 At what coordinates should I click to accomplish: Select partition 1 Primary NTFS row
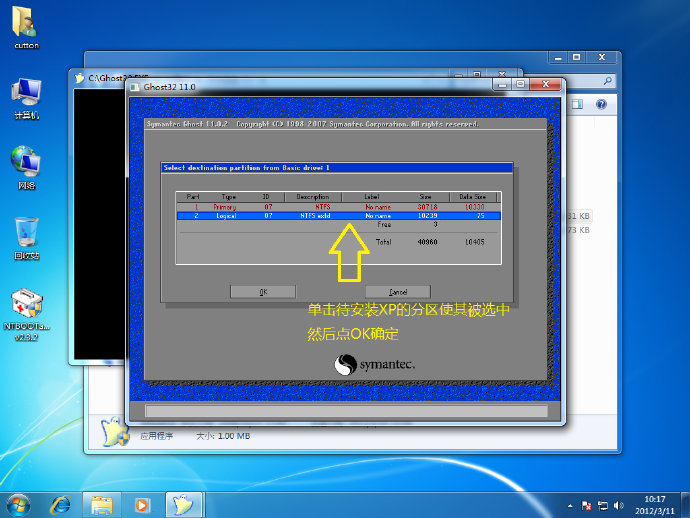tap(338, 207)
